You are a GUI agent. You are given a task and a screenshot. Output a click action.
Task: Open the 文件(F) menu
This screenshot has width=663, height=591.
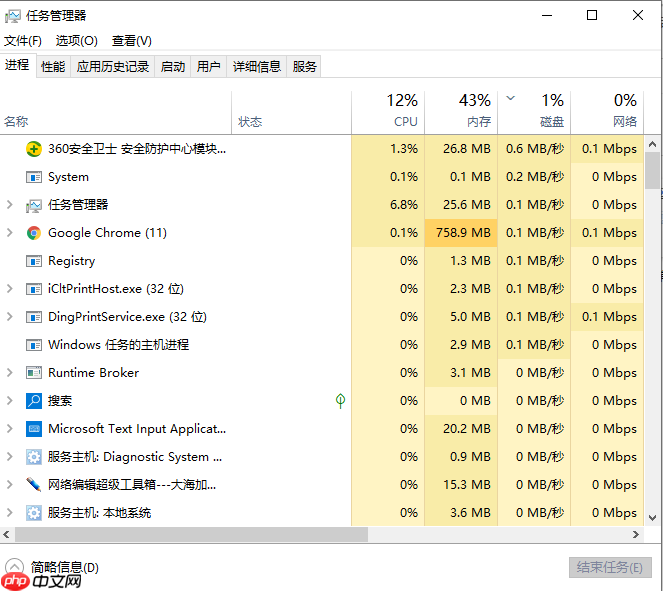[x=23, y=41]
